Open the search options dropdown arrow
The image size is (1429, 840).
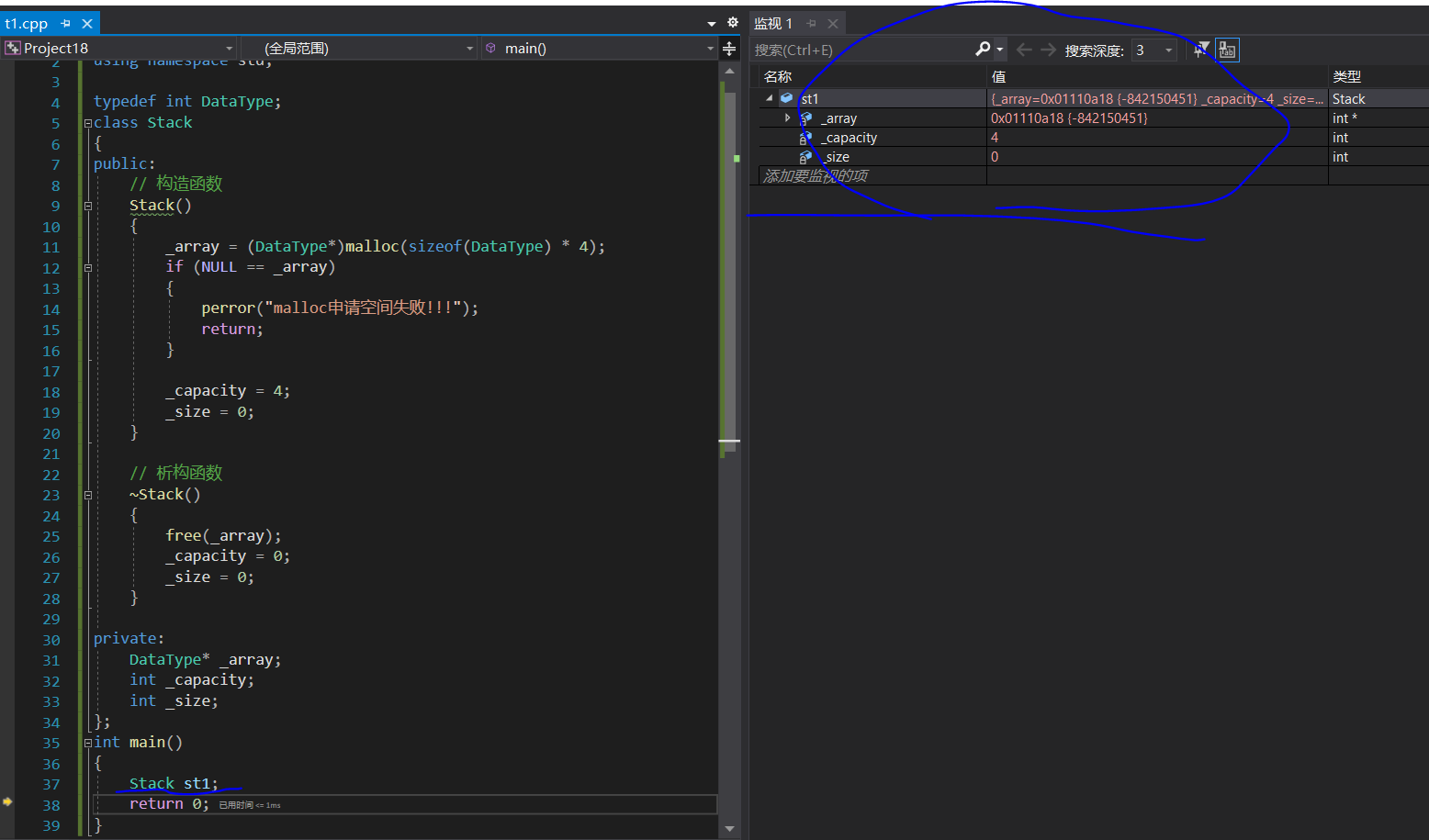click(x=1000, y=50)
